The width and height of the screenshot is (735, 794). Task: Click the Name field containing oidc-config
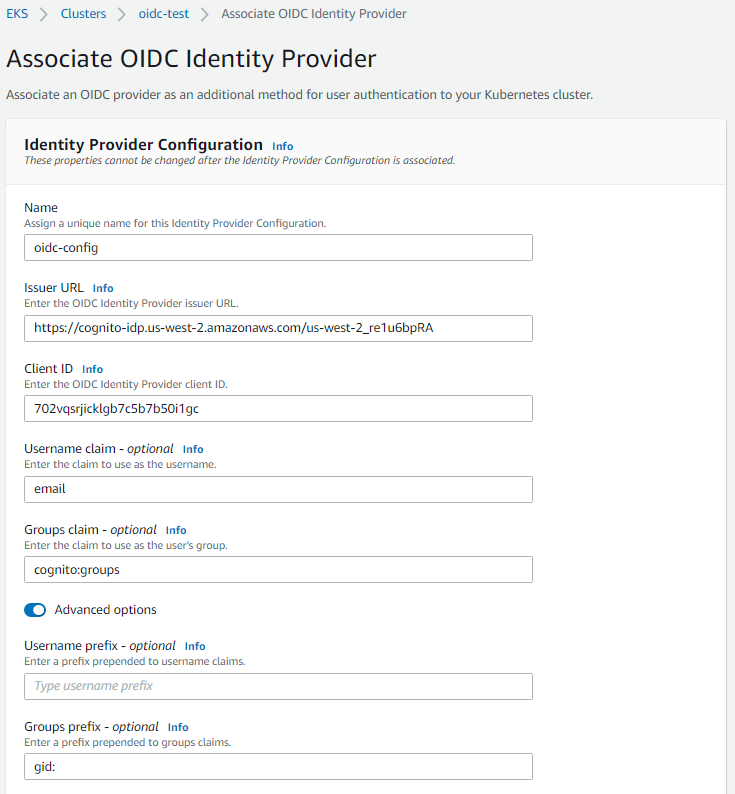278,248
